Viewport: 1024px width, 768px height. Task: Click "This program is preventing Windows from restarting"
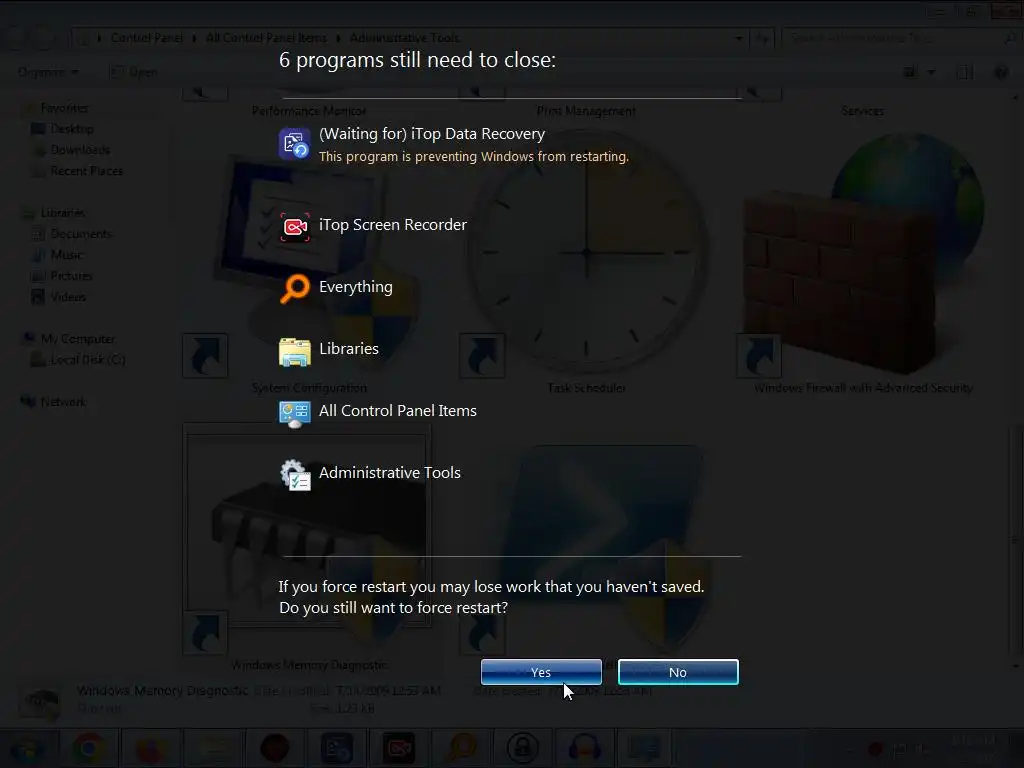tap(473, 157)
